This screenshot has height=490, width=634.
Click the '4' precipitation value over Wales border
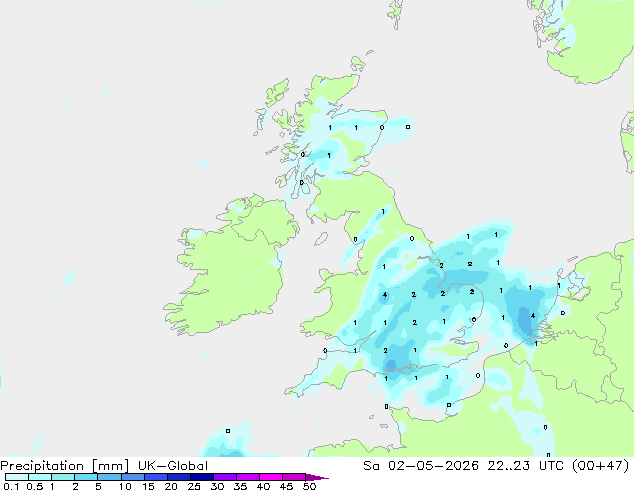(385, 295)
